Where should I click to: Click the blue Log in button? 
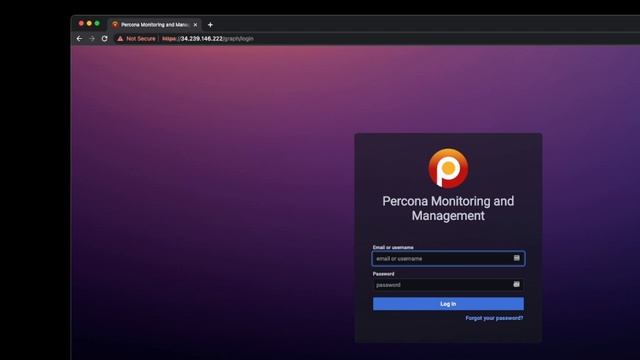pyautogui.click(x=448, y=304)
